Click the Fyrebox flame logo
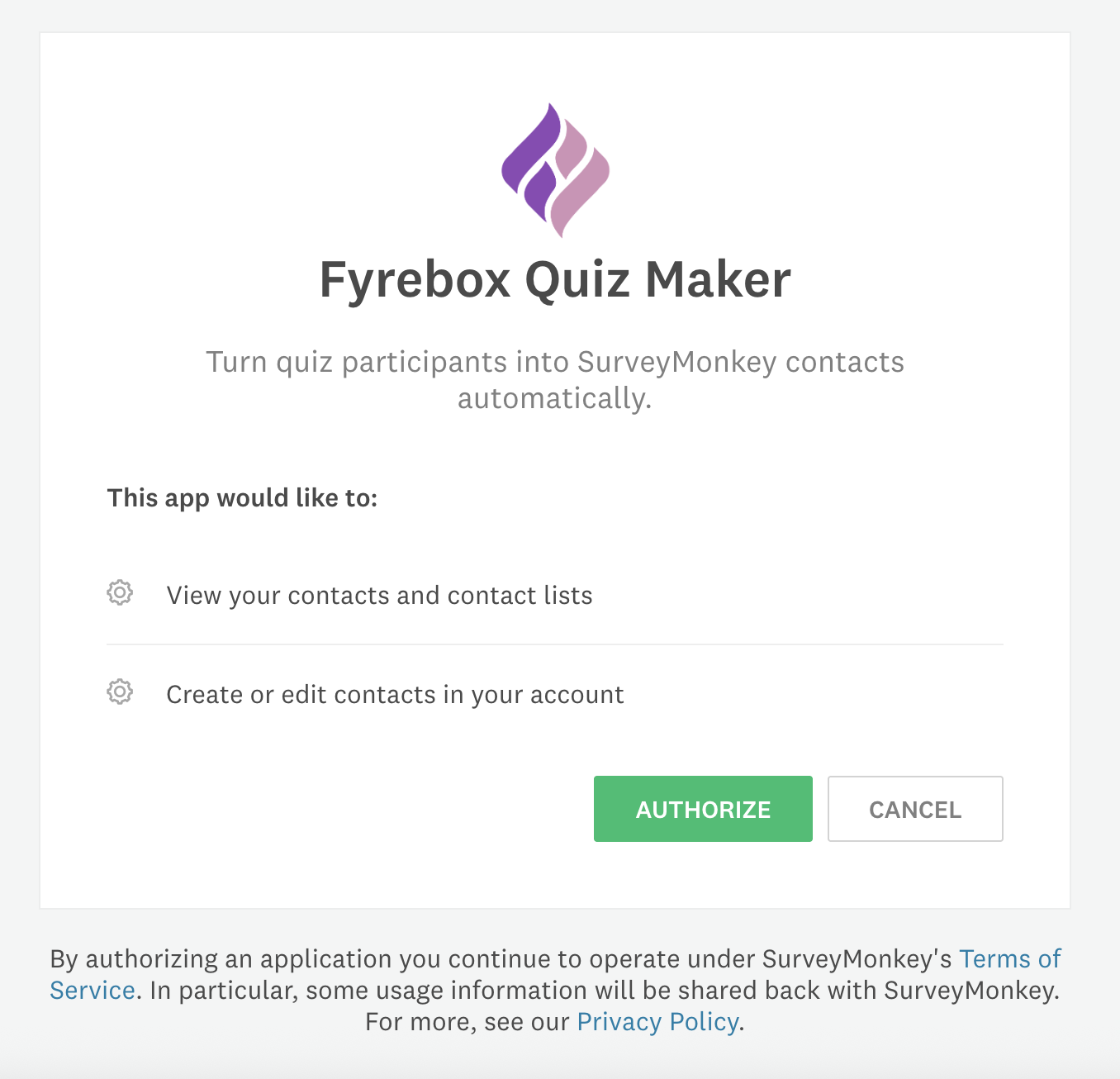 [x=555, y=170]
